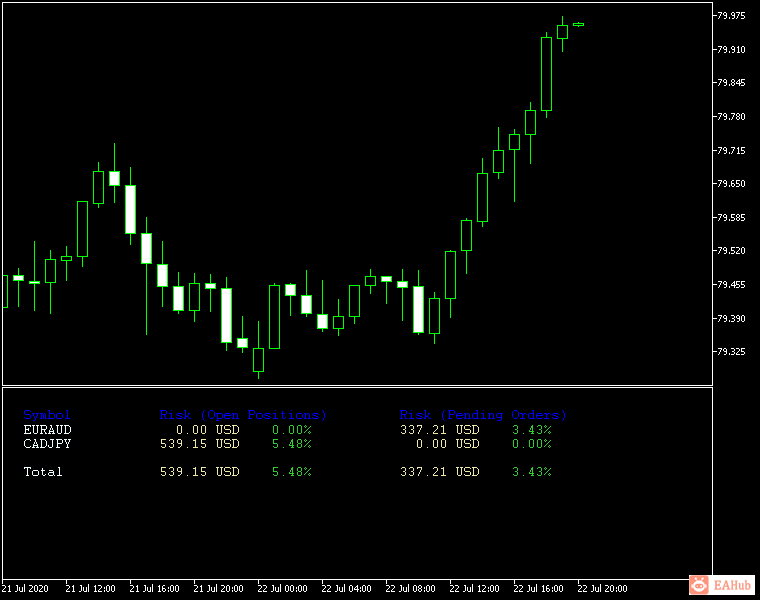Click the 21 Jul 20:00 time label
Viewport: 760px width, 600px height.
pos(219,588)
